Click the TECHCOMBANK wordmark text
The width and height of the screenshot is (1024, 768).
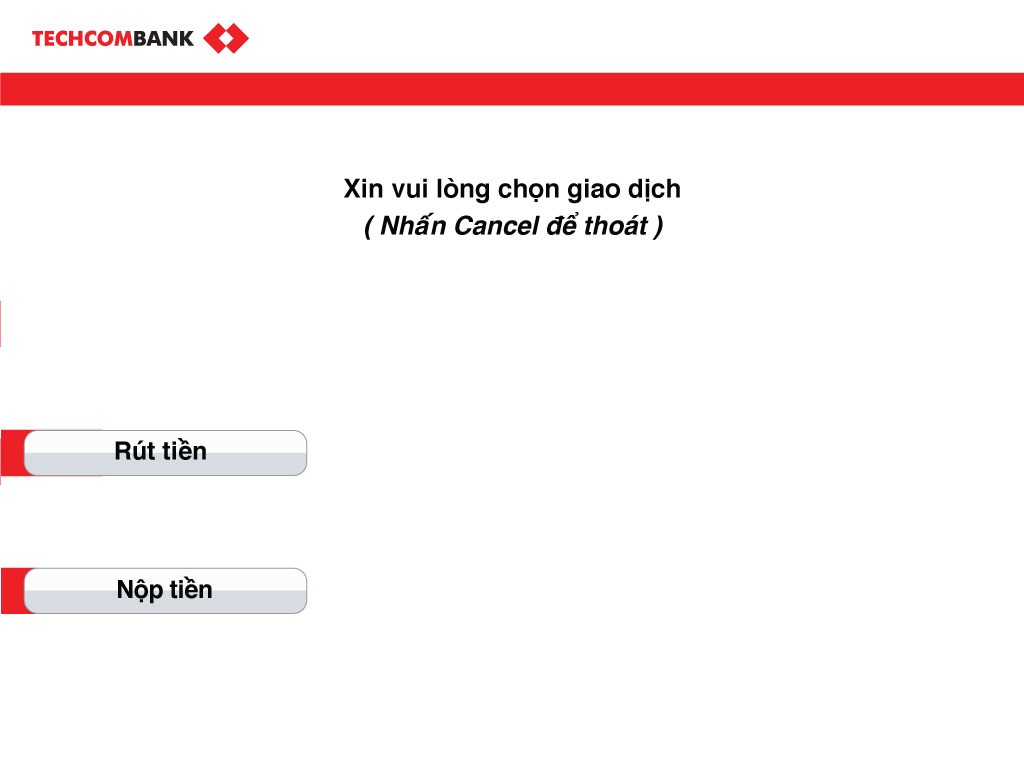pyautogui.click(x=113, y=40)
